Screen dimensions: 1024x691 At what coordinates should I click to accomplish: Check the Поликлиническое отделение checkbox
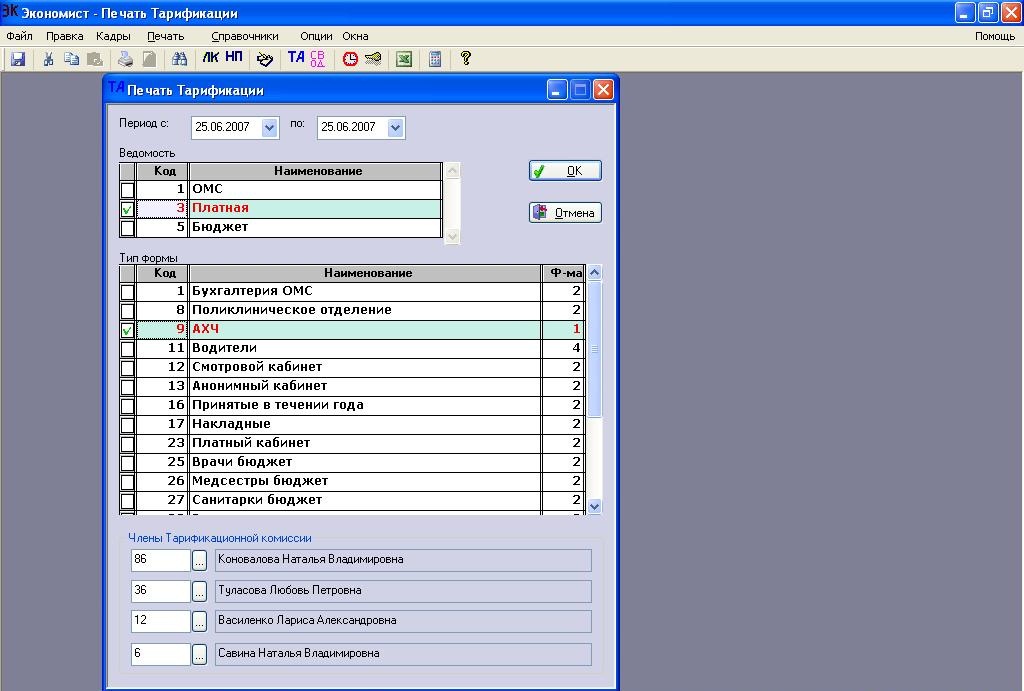tap(127, 311)
